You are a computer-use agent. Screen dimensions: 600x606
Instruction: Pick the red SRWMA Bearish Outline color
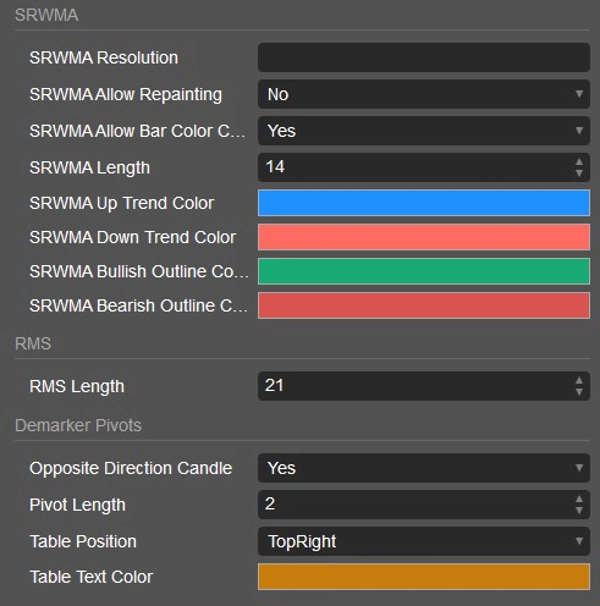point(423,306)
